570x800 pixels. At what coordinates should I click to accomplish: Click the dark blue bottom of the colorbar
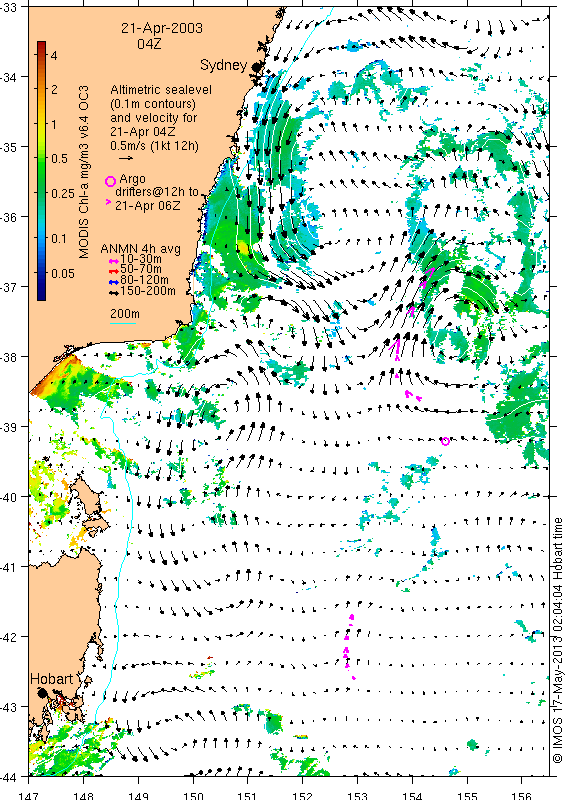(x=41, y=295)
